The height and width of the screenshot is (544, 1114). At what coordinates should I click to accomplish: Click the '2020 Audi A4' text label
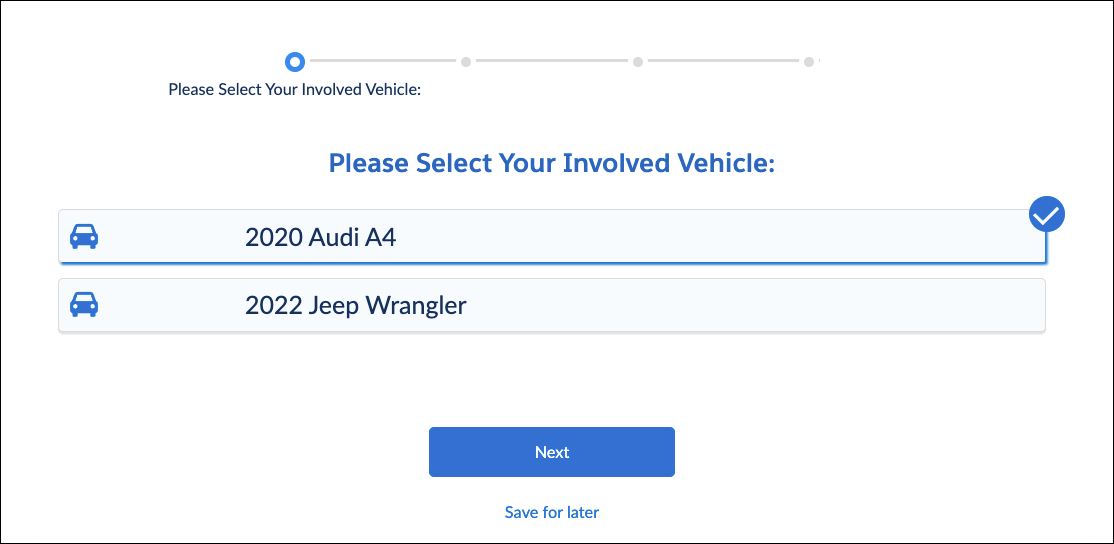coord(320,237)
